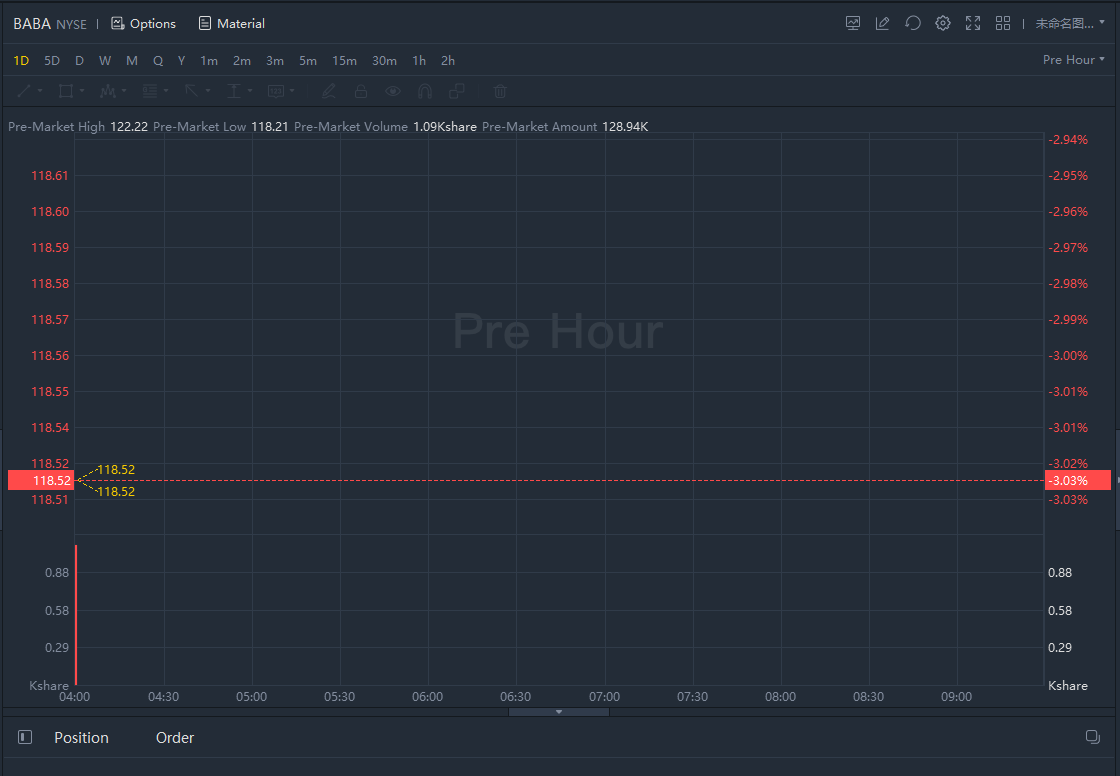
Task: Collapse the chart with the bottom center arrow
Action: pyautogui.click(x=559, y=712)
